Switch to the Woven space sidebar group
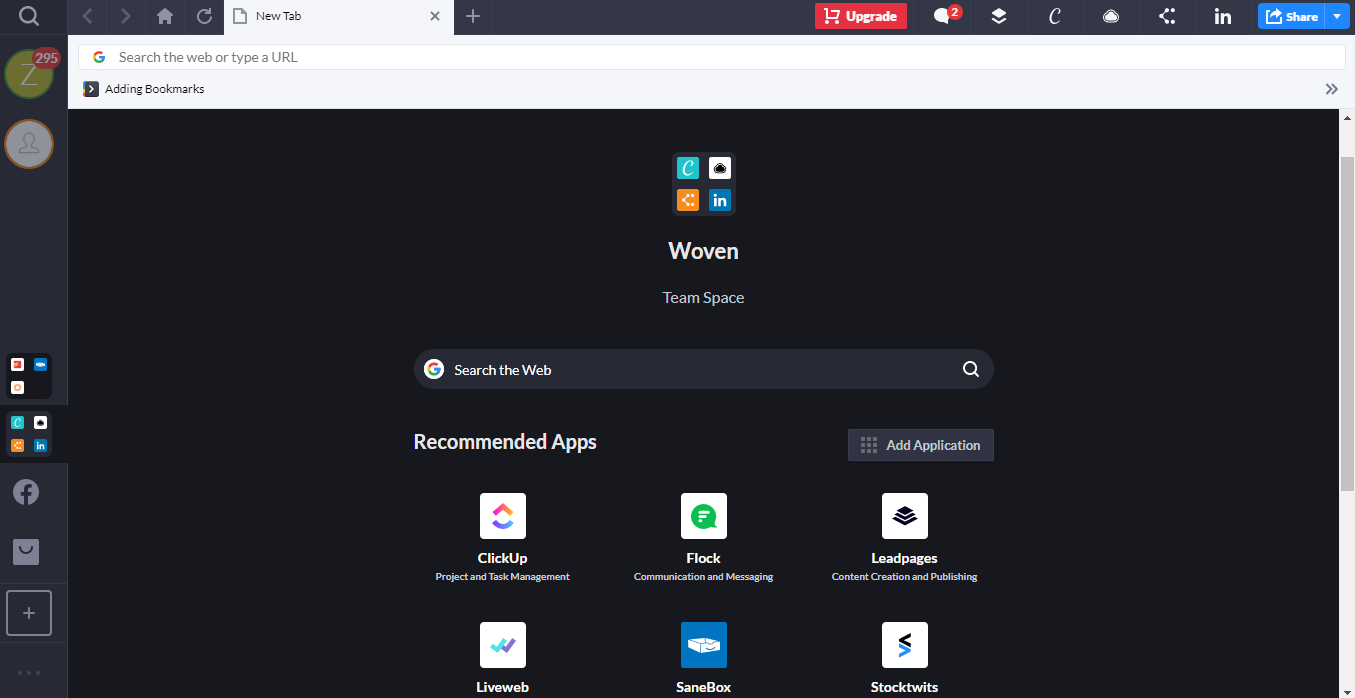Viewport: 1355px width, 698px height. (29, 434)
